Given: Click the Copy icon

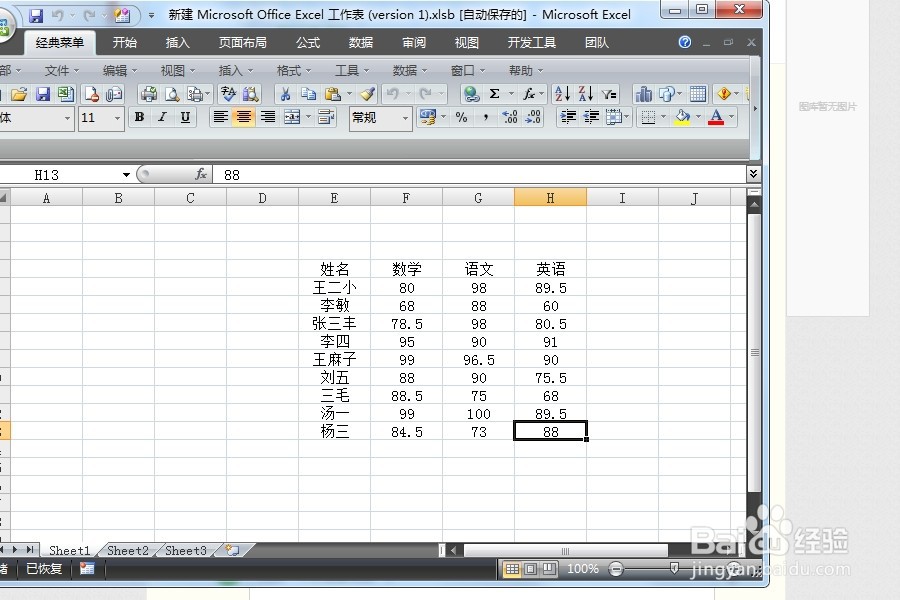Looking at the screenshot, I should (309, 94).
